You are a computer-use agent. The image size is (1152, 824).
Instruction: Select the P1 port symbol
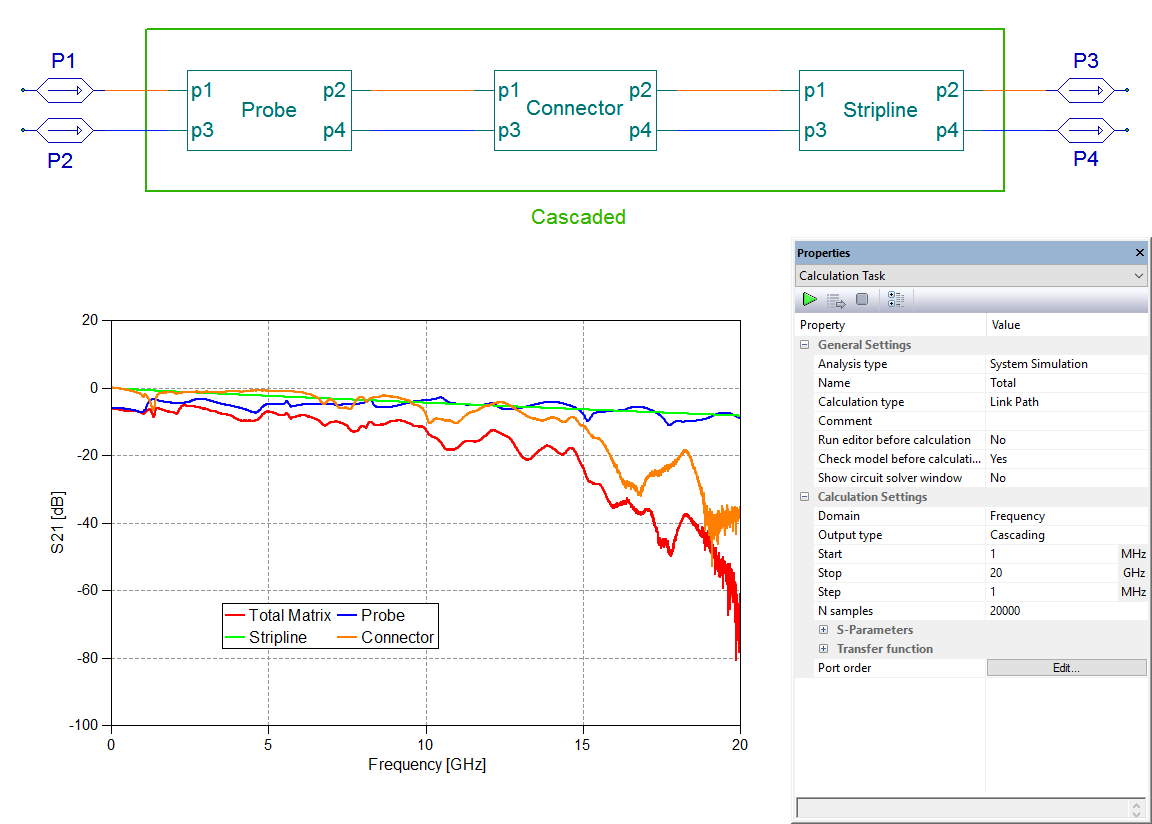[65, 91]
